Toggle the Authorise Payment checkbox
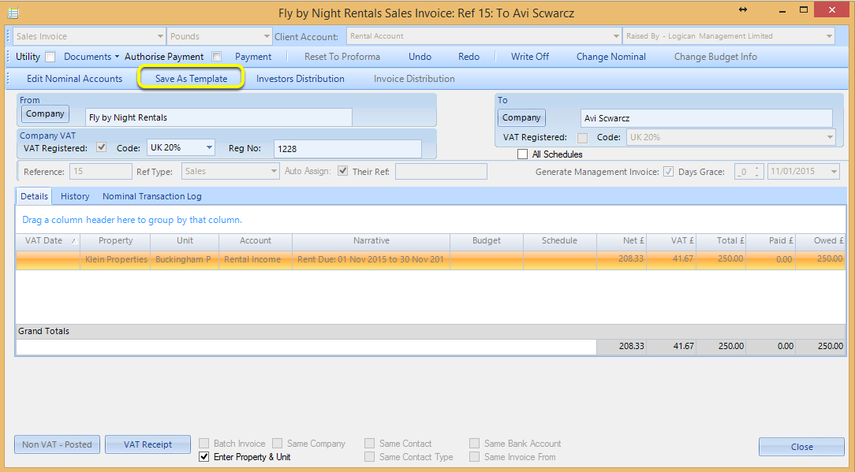Image resolution: width=855 pixels, height=472 pixels. click(216, 57)
